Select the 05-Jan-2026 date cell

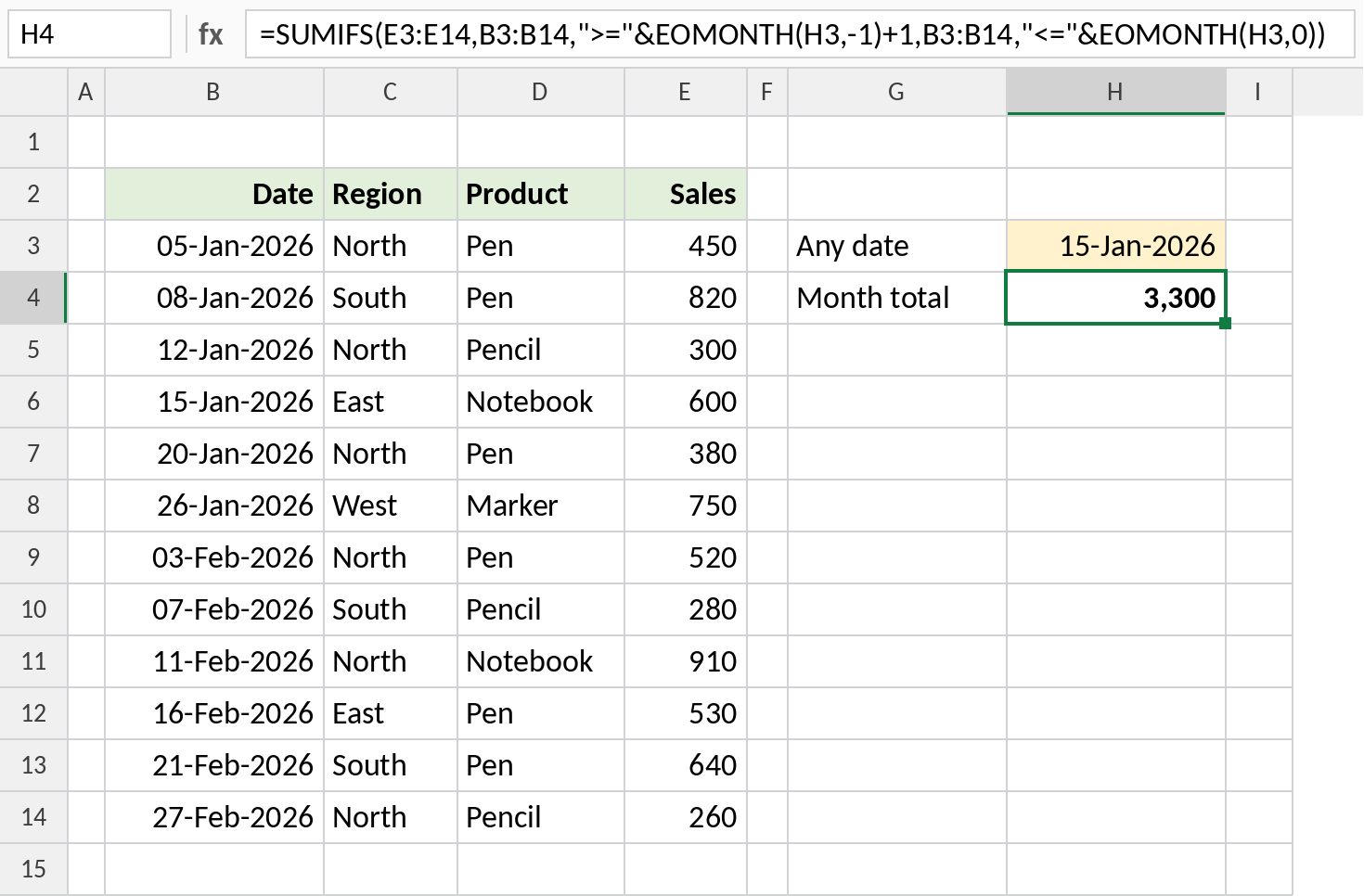214,246
